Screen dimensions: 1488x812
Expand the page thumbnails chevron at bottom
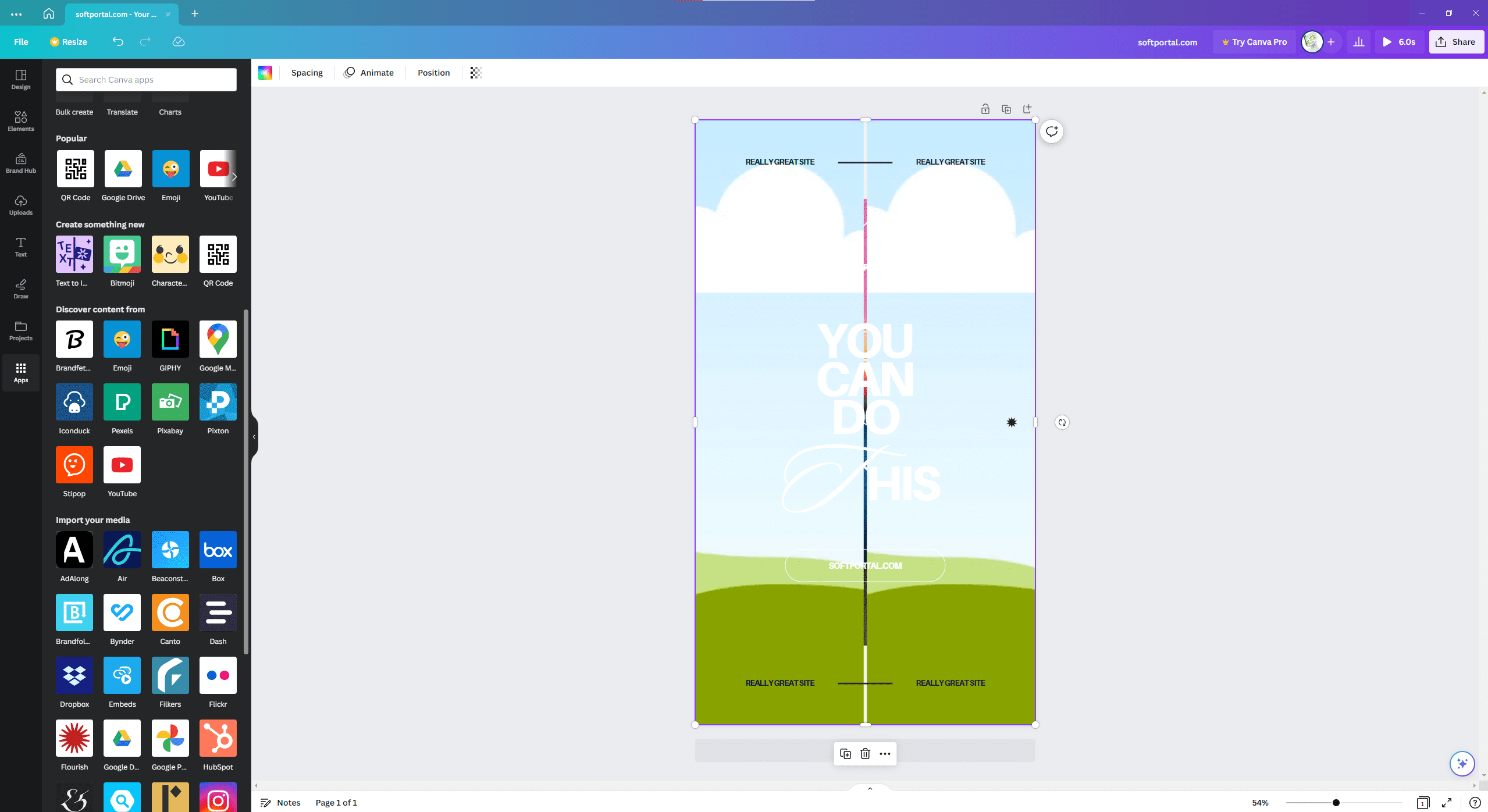[870, 789]
